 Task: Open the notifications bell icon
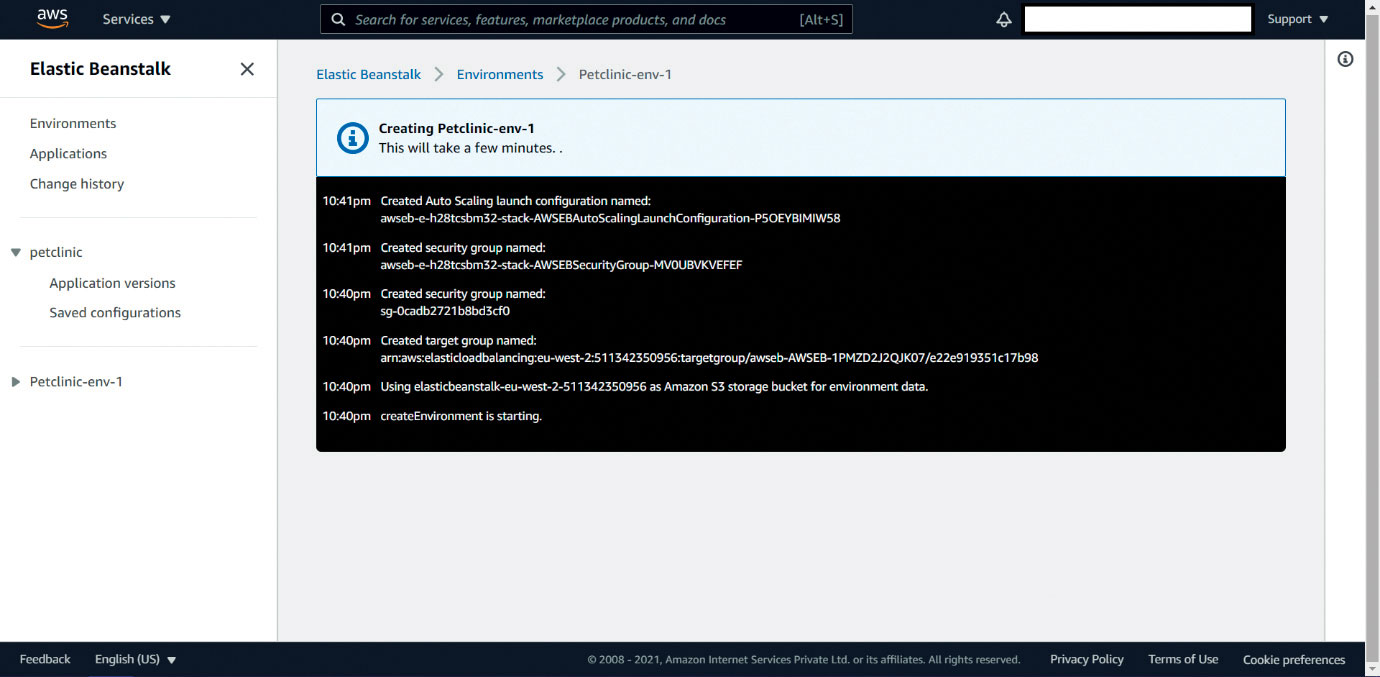(1004, 19)
